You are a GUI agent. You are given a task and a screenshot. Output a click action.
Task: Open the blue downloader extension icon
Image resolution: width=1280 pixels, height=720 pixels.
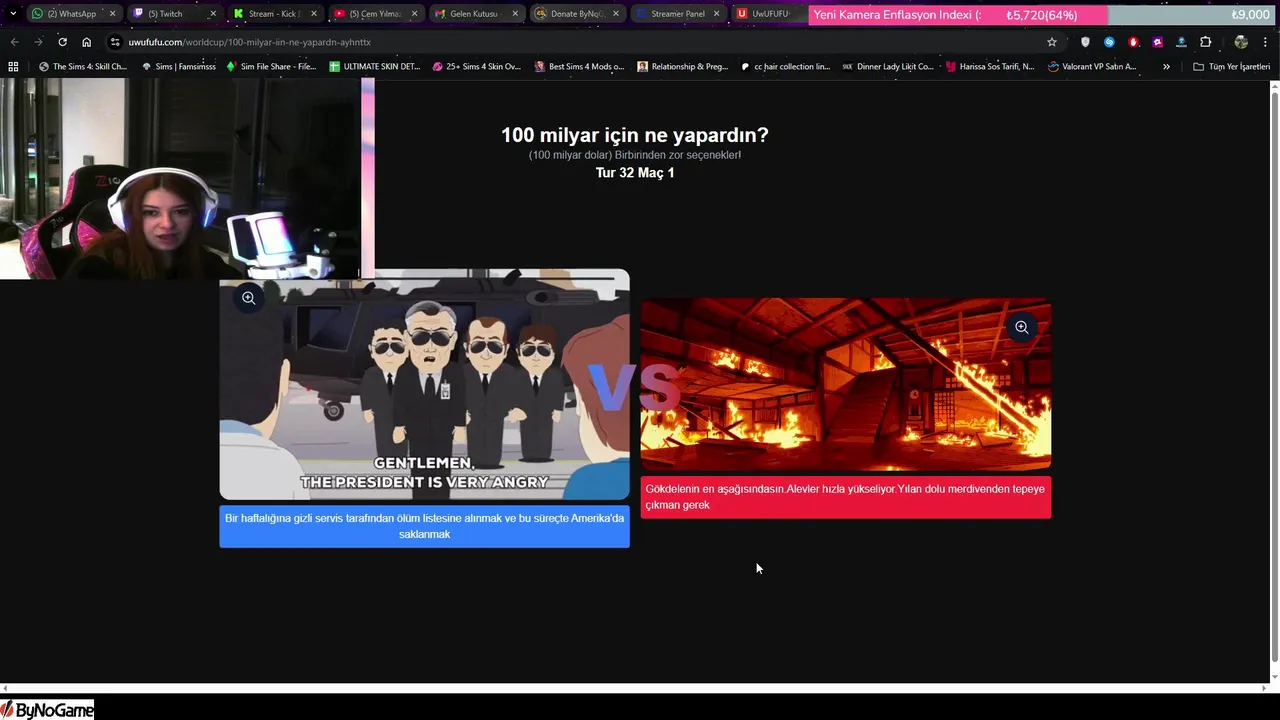(1181, 42)
